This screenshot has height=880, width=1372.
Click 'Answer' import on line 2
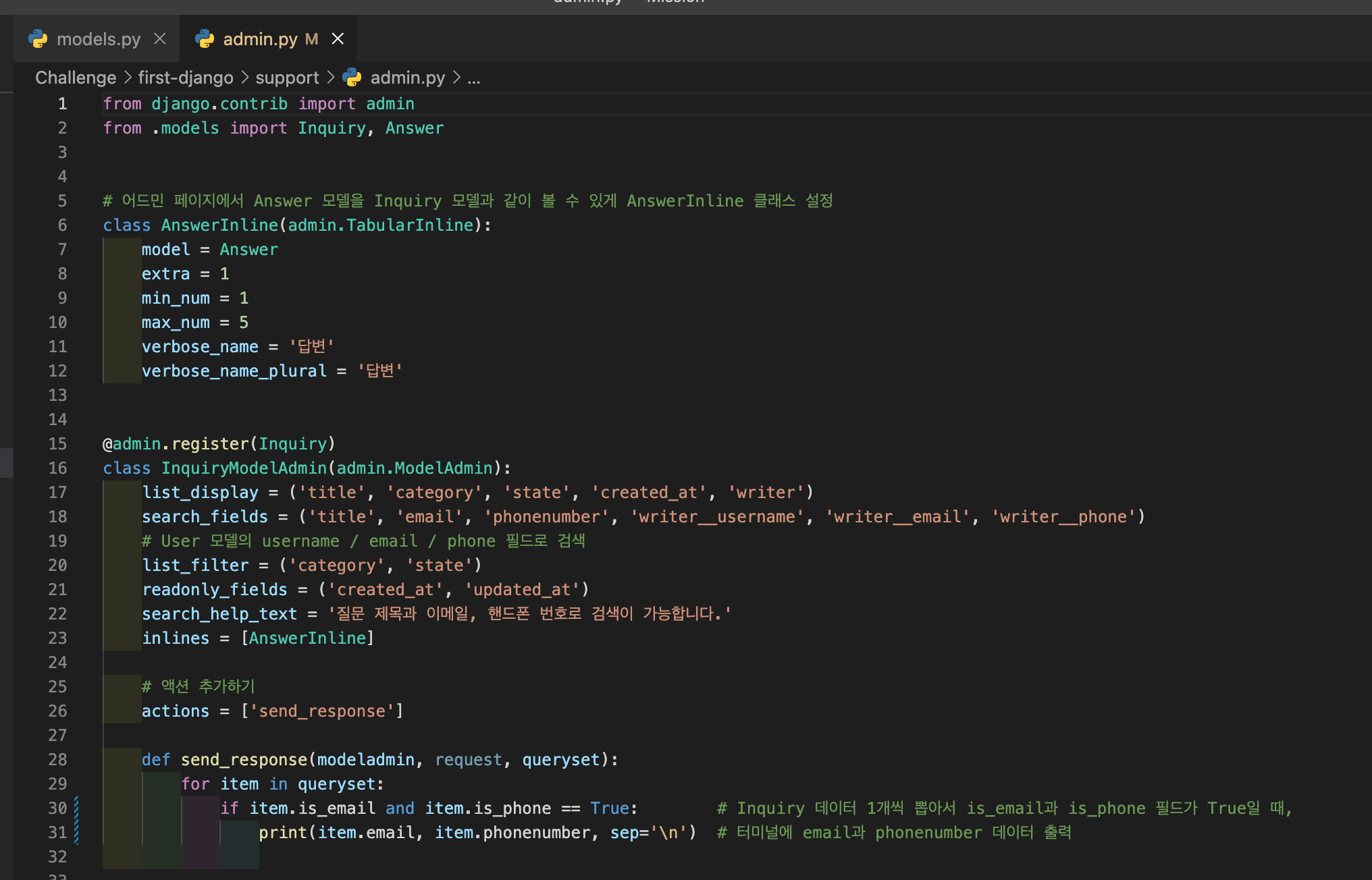415,128
